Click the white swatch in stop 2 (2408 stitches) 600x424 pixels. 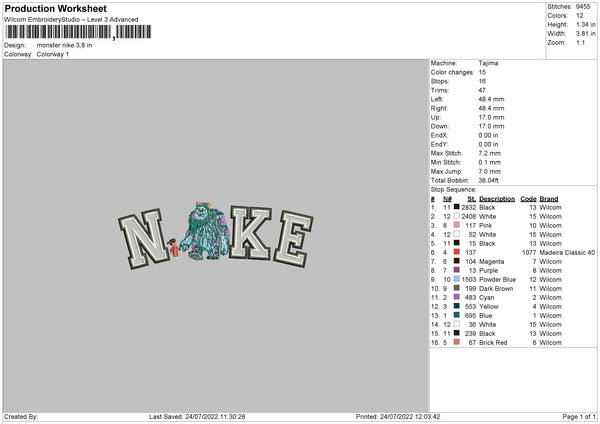pos(457,216)
